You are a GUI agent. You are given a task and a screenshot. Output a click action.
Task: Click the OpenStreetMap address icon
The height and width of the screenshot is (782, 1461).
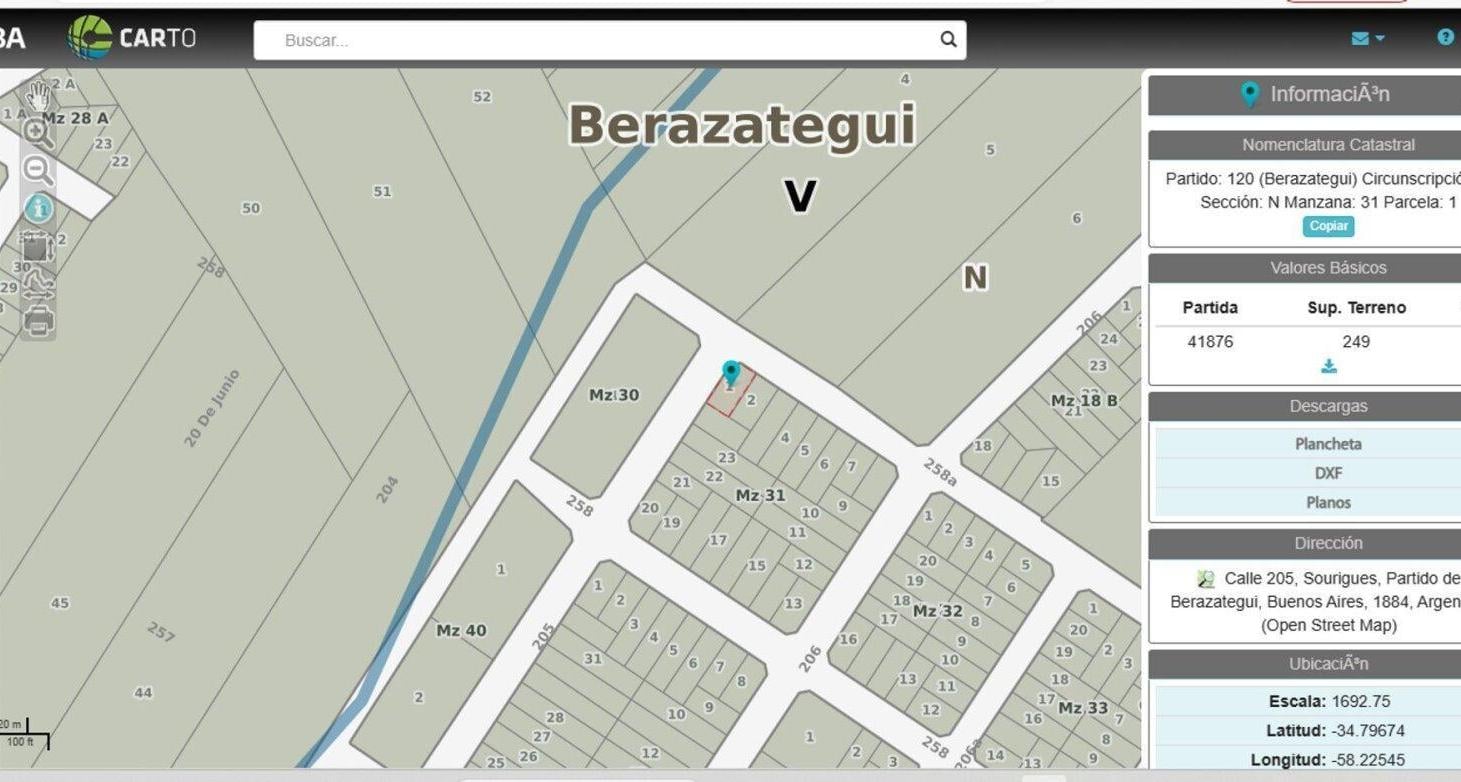1206,579
